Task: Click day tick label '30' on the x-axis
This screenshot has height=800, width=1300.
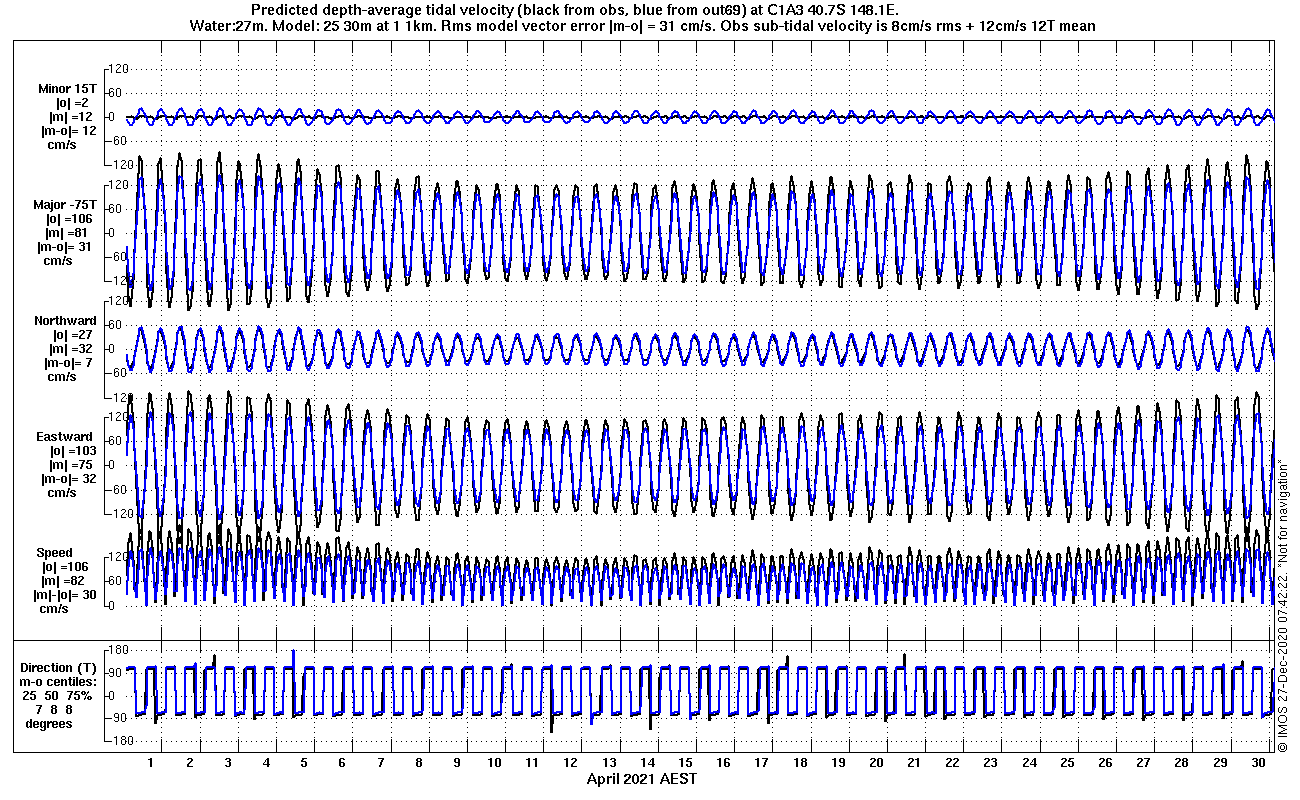Action: click(x=1259, y=763)
